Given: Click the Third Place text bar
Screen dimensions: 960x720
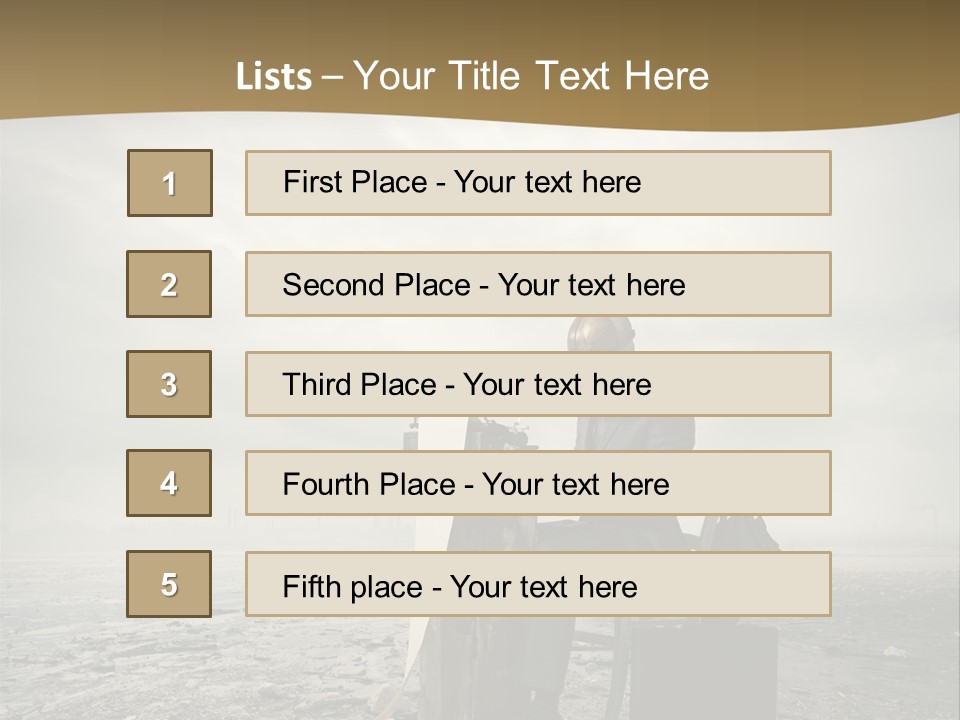Looking at the screenshot, I should 538,384.
